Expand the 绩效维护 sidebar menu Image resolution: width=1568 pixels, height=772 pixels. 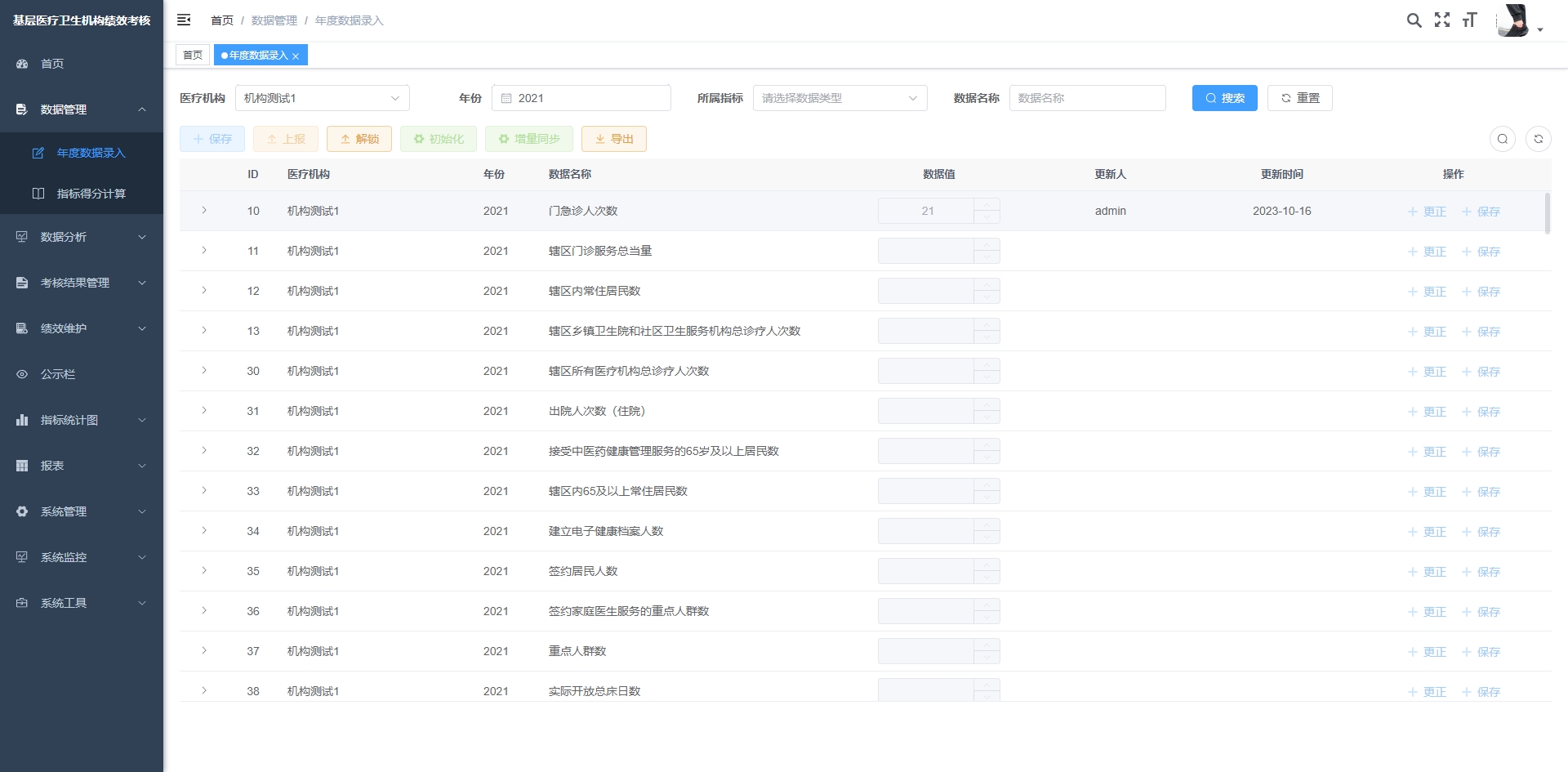(82, 328)
